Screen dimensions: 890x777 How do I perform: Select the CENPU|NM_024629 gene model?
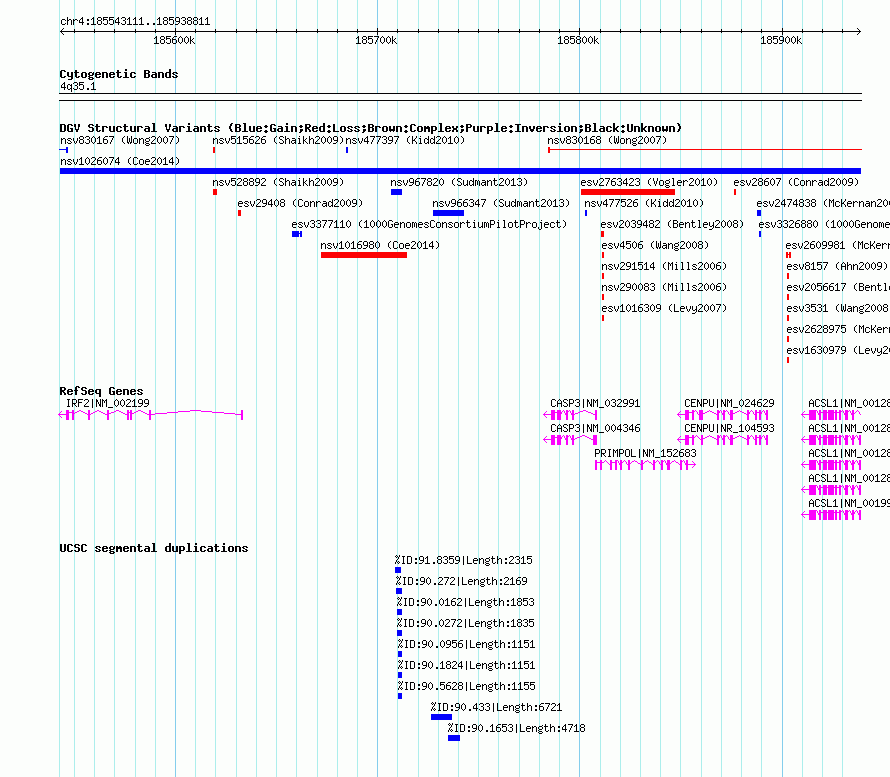coord(723,415)
